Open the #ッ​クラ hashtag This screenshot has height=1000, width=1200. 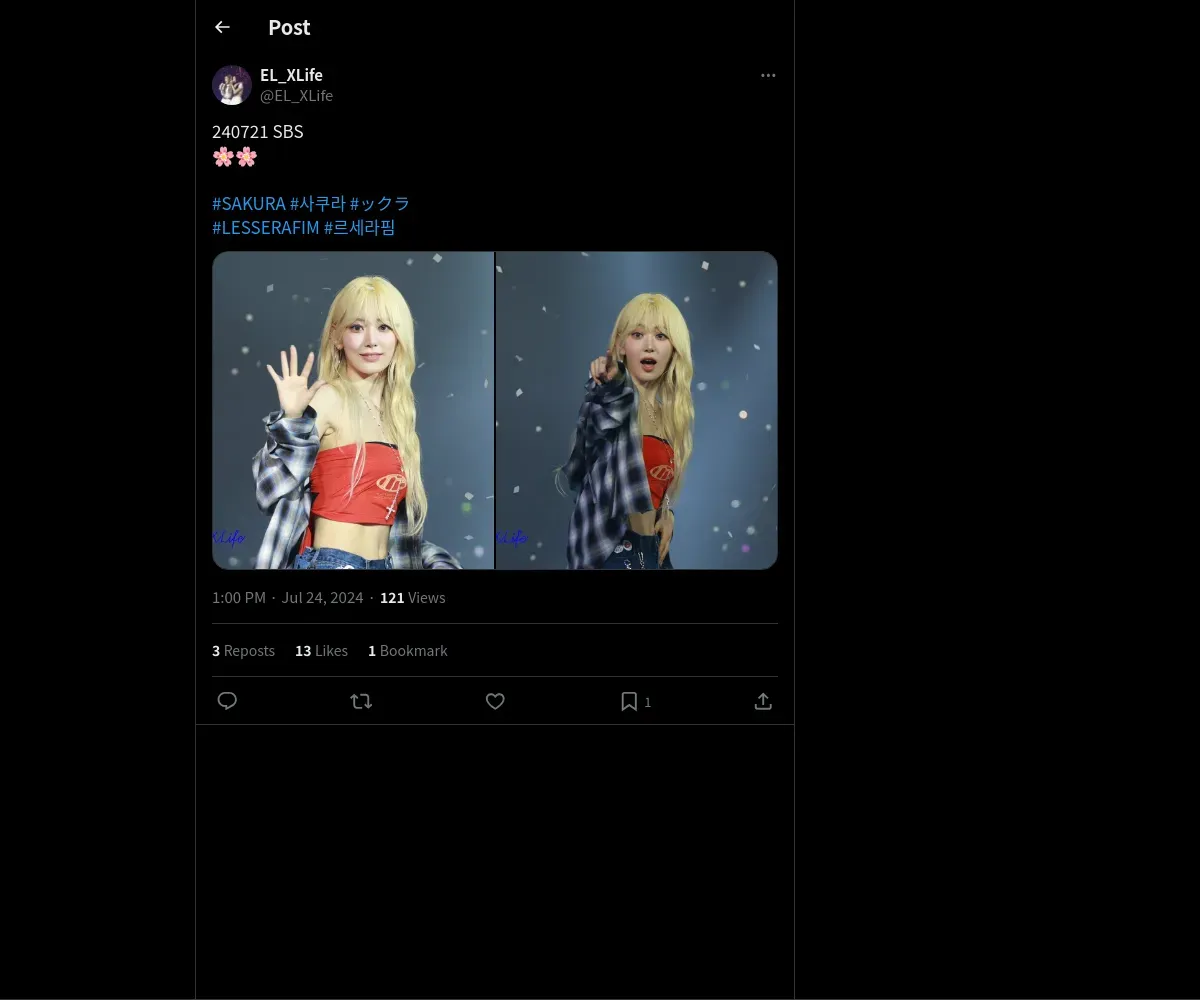point(379,203)
